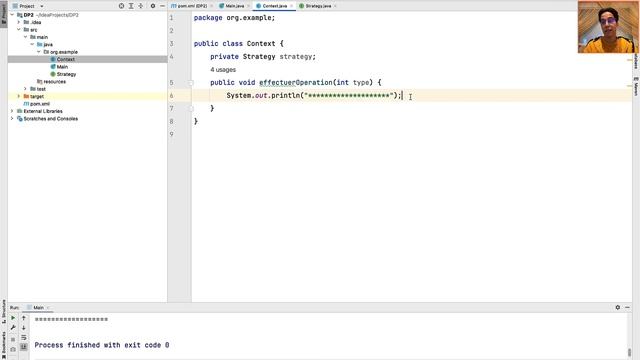
Task: Rerun Main with green play icon
Action: (x=13, y=318)
